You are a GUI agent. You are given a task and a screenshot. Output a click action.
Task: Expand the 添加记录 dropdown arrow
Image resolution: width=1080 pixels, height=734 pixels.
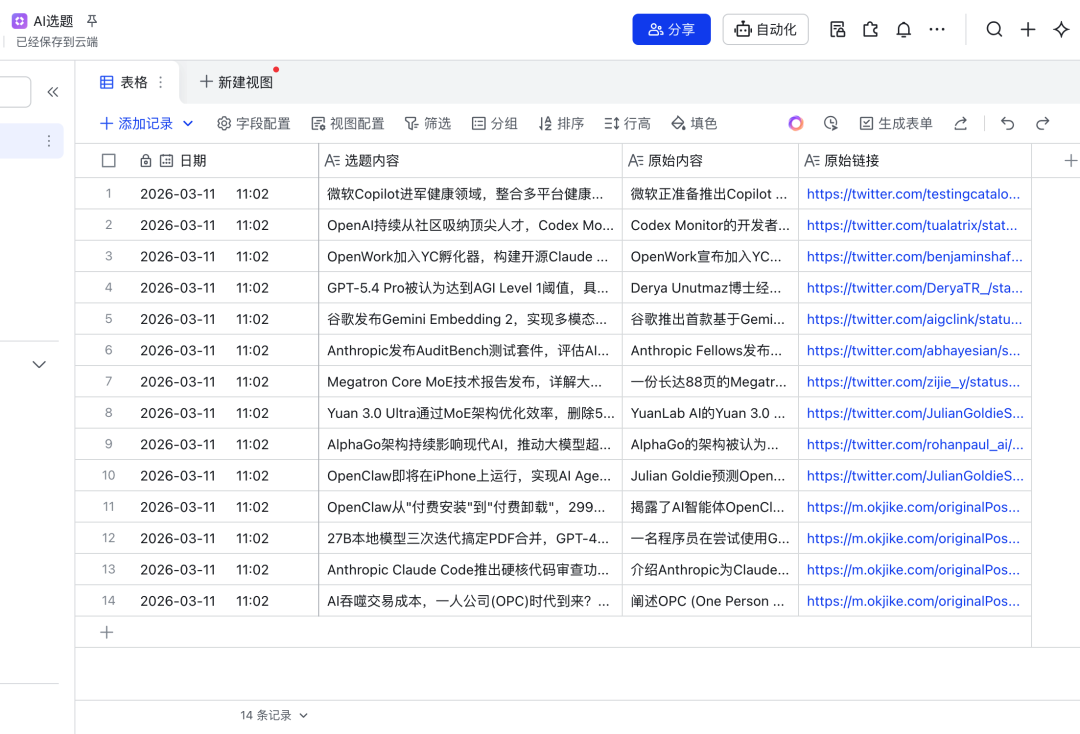click(x=186, y=123)
